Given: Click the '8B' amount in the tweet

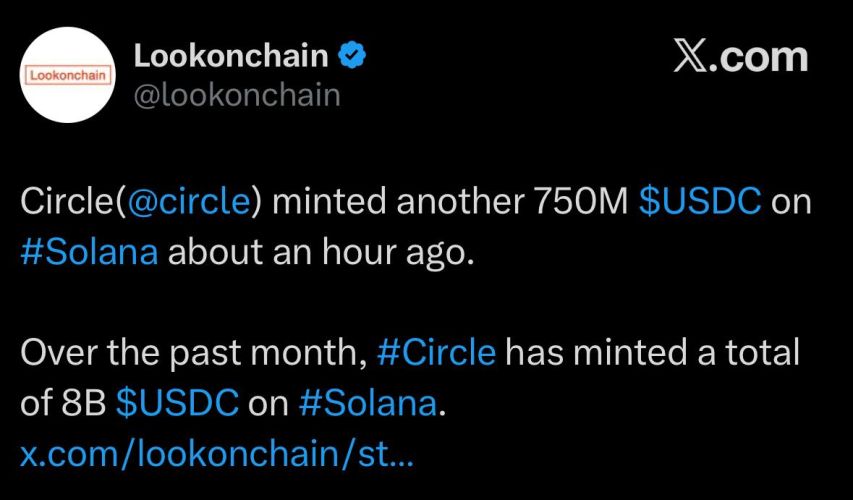Looking at the screenshot, I should pos(85,403).
